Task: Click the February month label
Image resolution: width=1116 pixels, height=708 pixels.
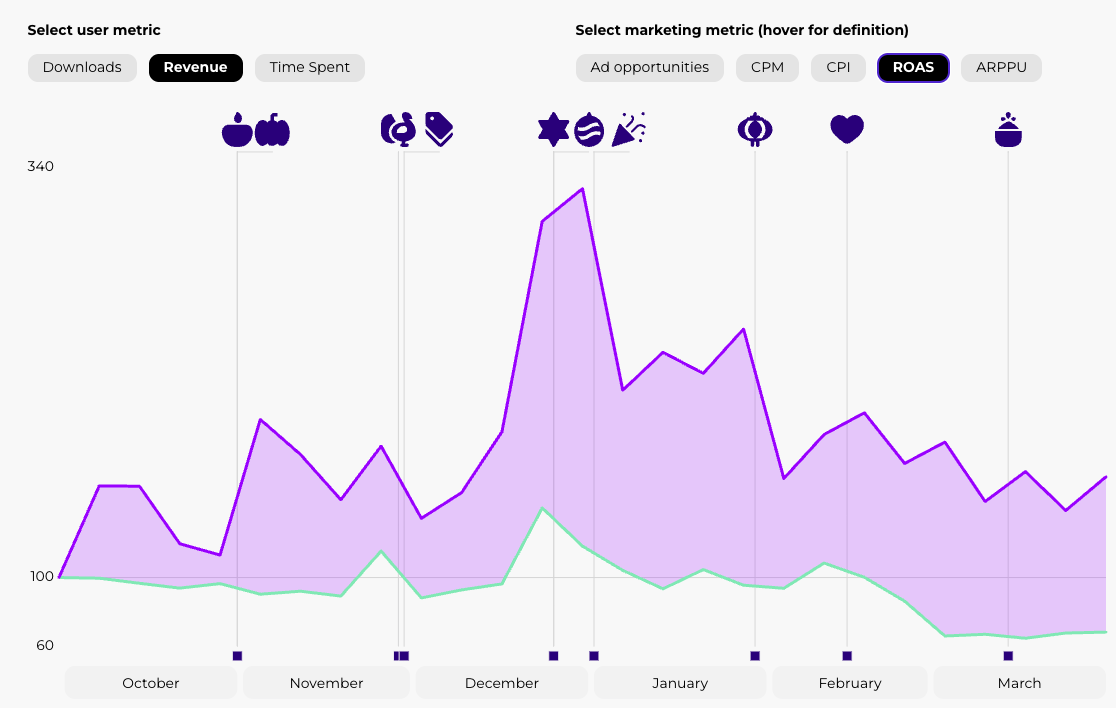Action: point(850,683)
